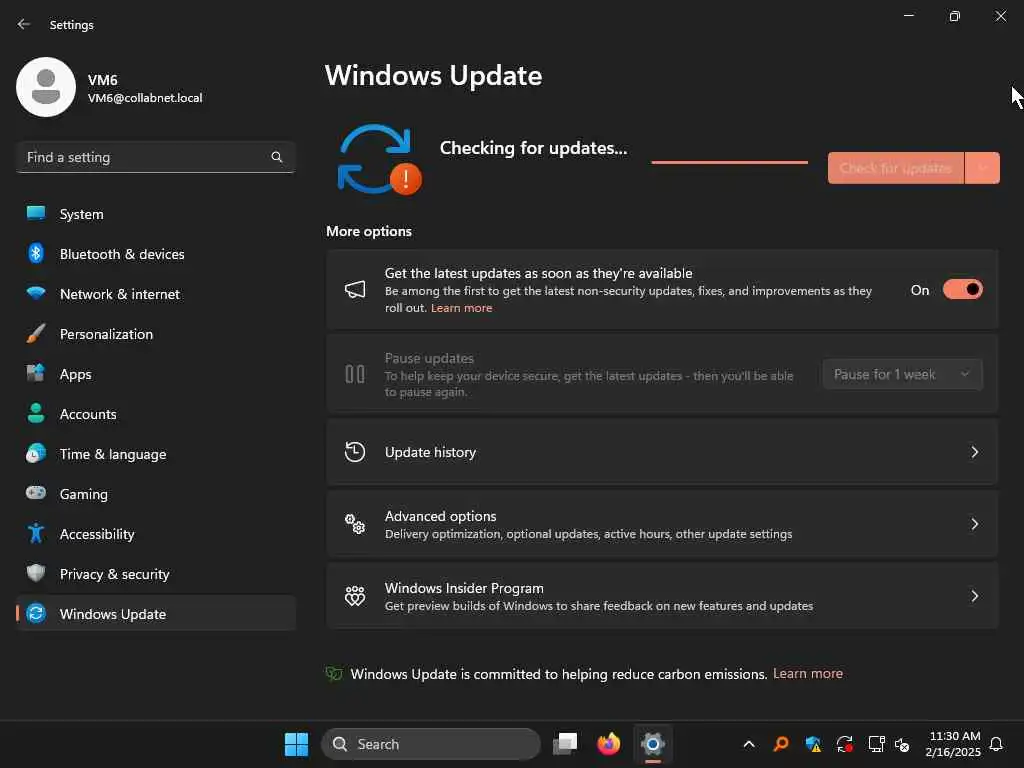
Task: Open the System settings category
Action: click(x=155, y=214)
